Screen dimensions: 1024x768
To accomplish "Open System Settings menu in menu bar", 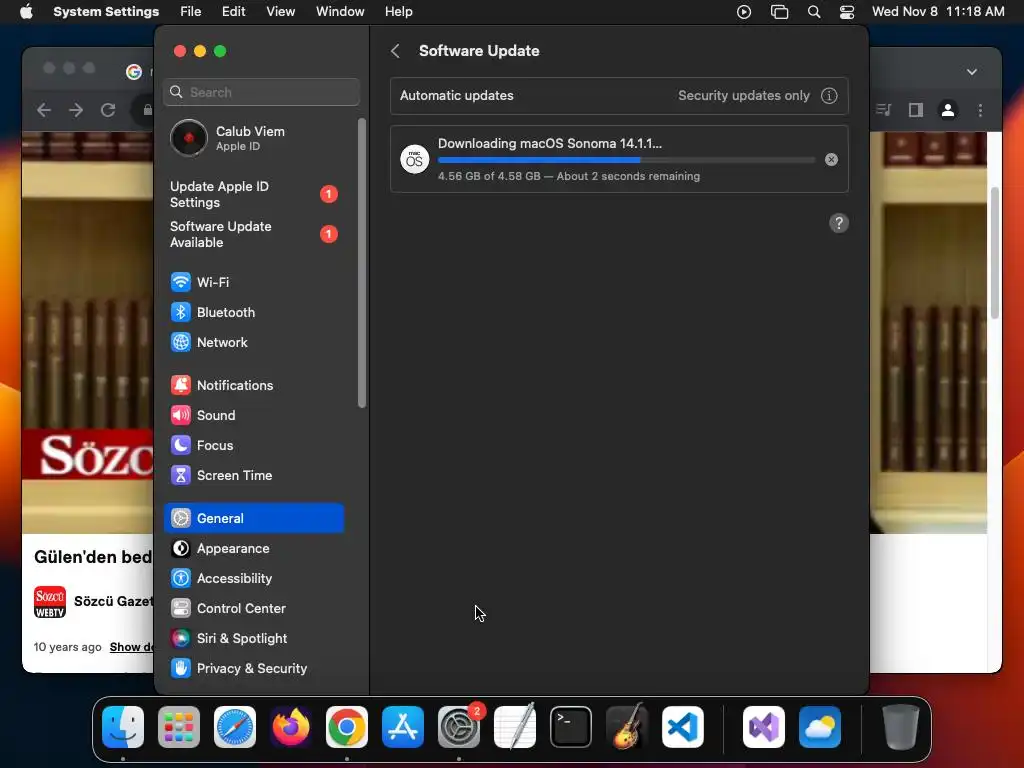I will coord(106,12).
